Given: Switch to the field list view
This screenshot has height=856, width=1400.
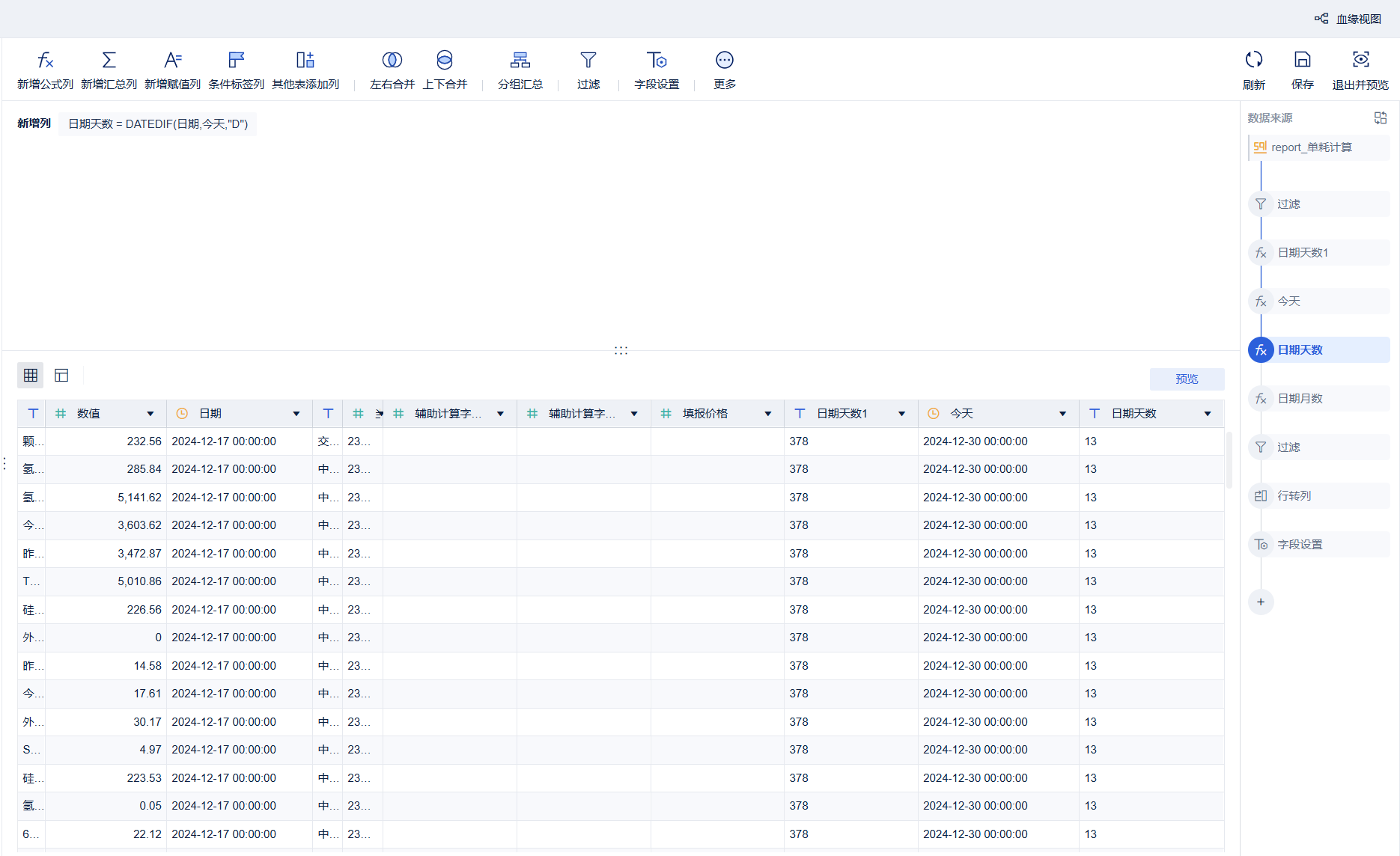Looking at the screenshot, I should (61, 376).
